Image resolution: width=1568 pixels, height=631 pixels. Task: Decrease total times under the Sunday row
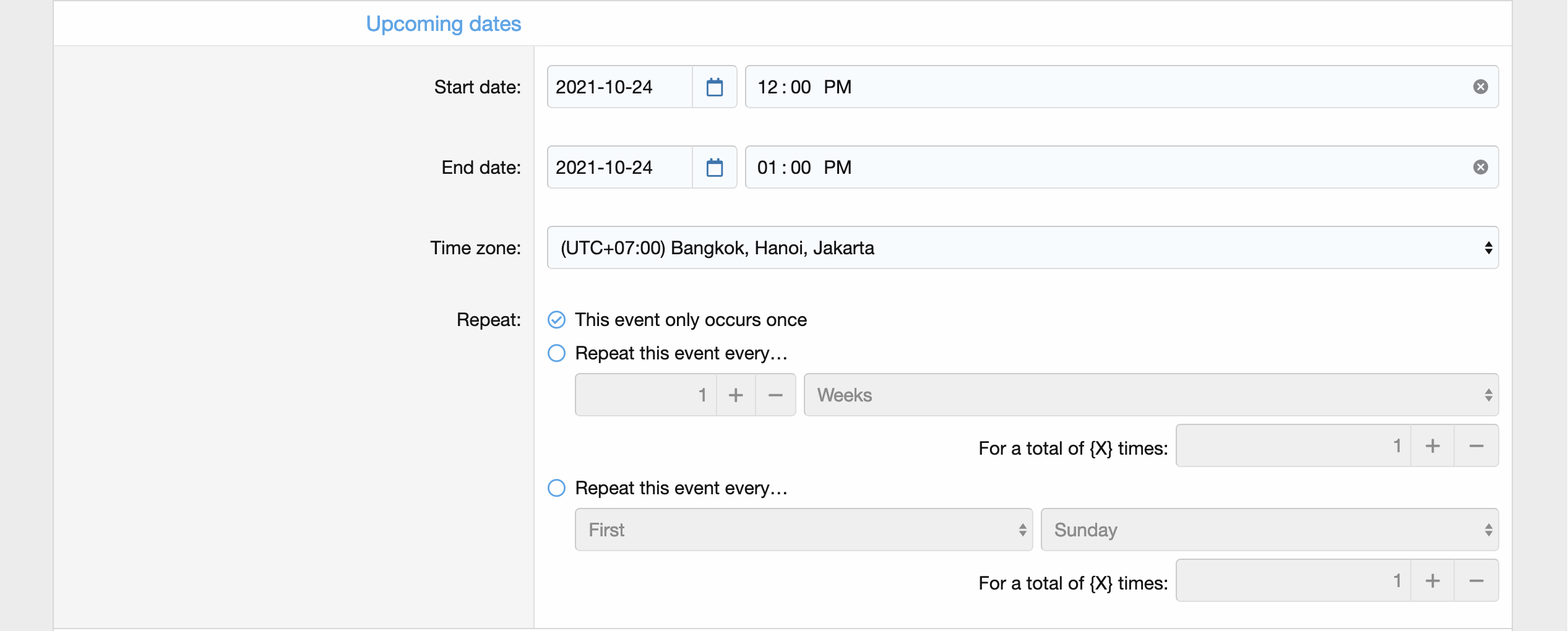pos(1476,581)
